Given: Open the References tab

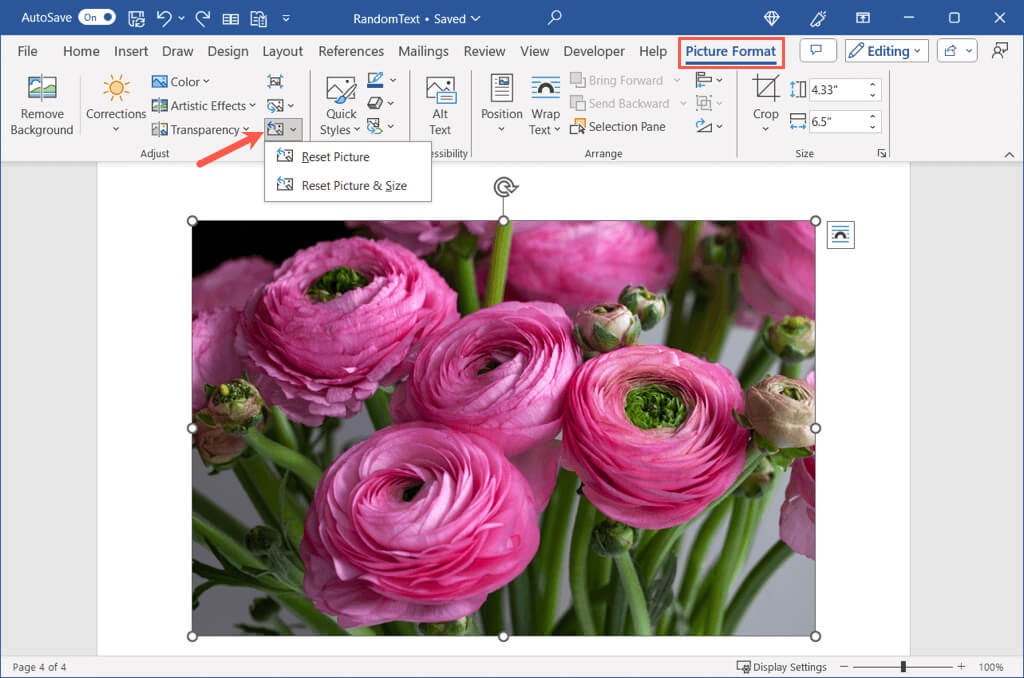Looking at the screenshot, I should pyautogui.click(x=351, y=51).
